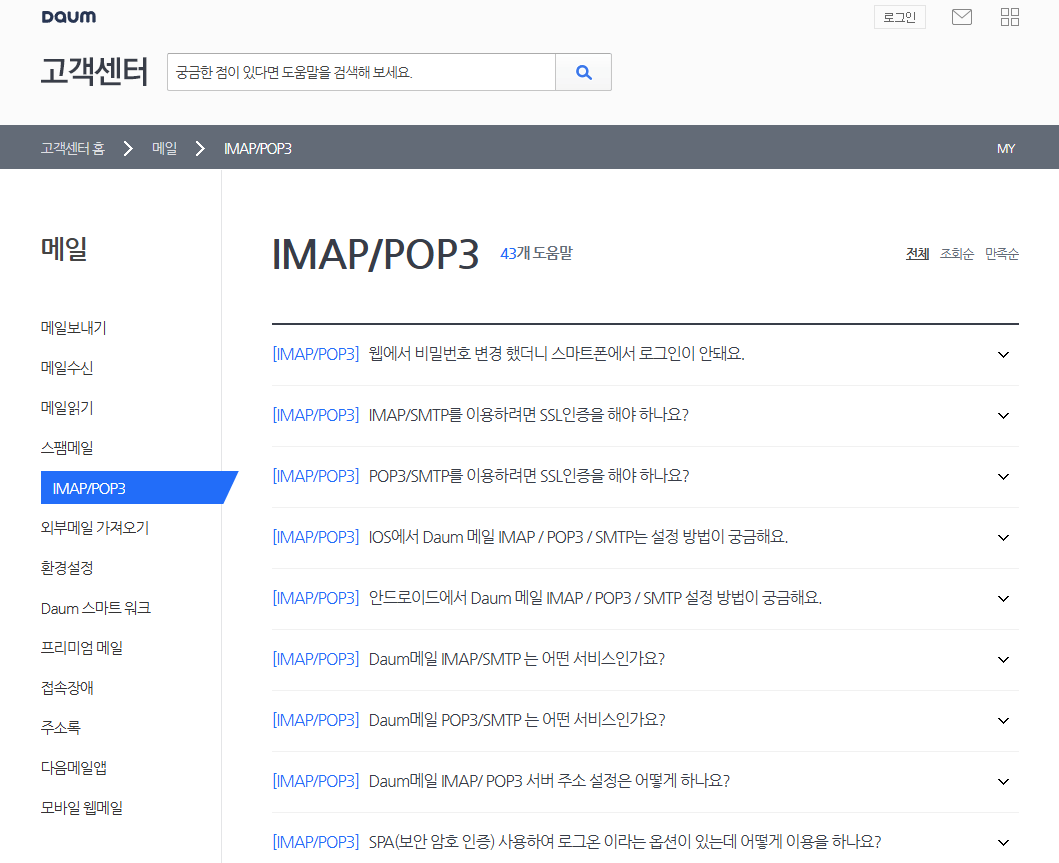Expand chevron for POP3/SMTP SSL인증 question
The image size is (1059, 863).
point(1004,477)
